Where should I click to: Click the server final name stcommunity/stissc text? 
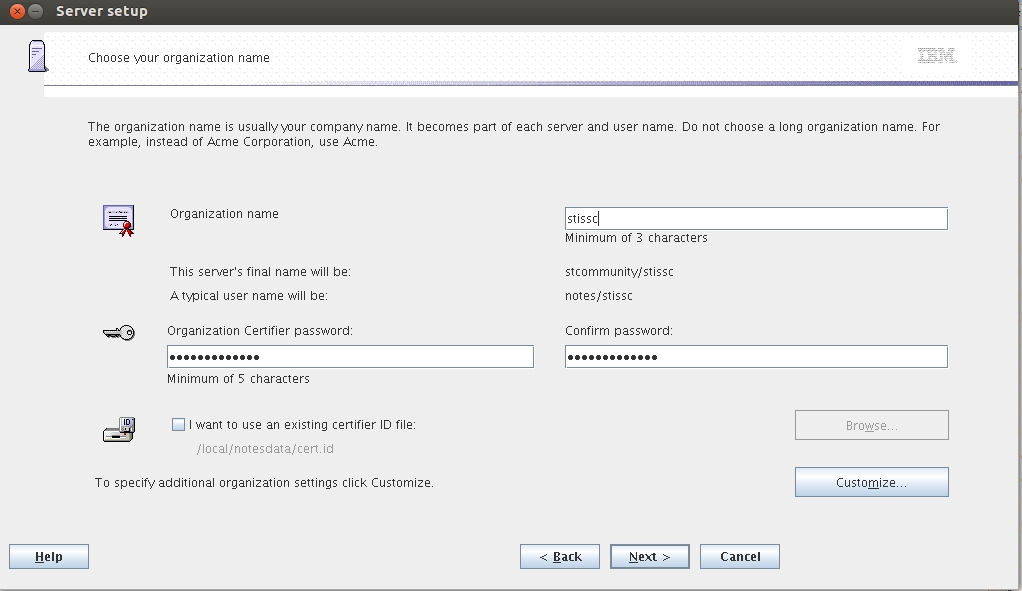tap(620, 271)
